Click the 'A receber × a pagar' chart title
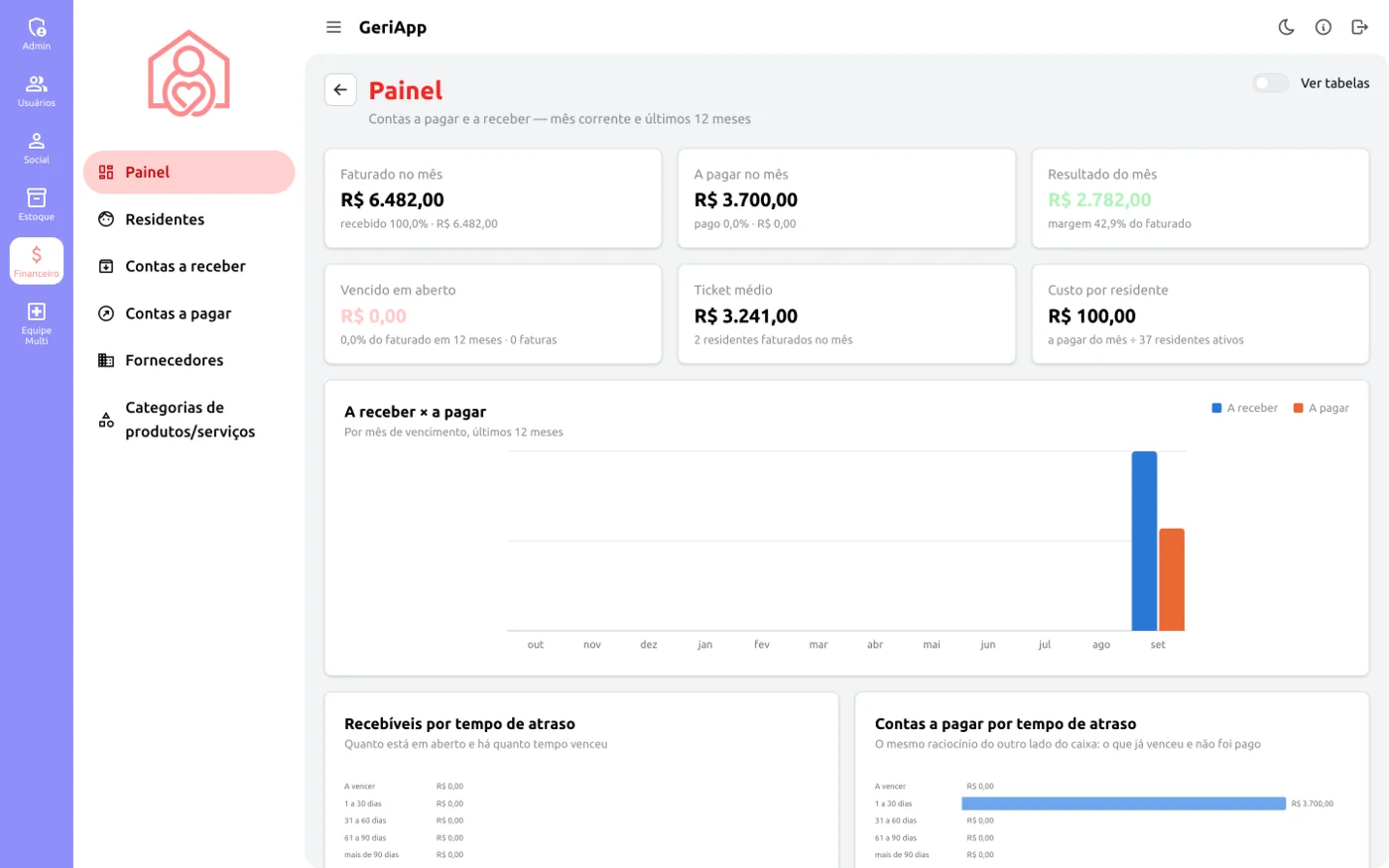Screen dimensions: 1389x868 (x=415, y=412)
